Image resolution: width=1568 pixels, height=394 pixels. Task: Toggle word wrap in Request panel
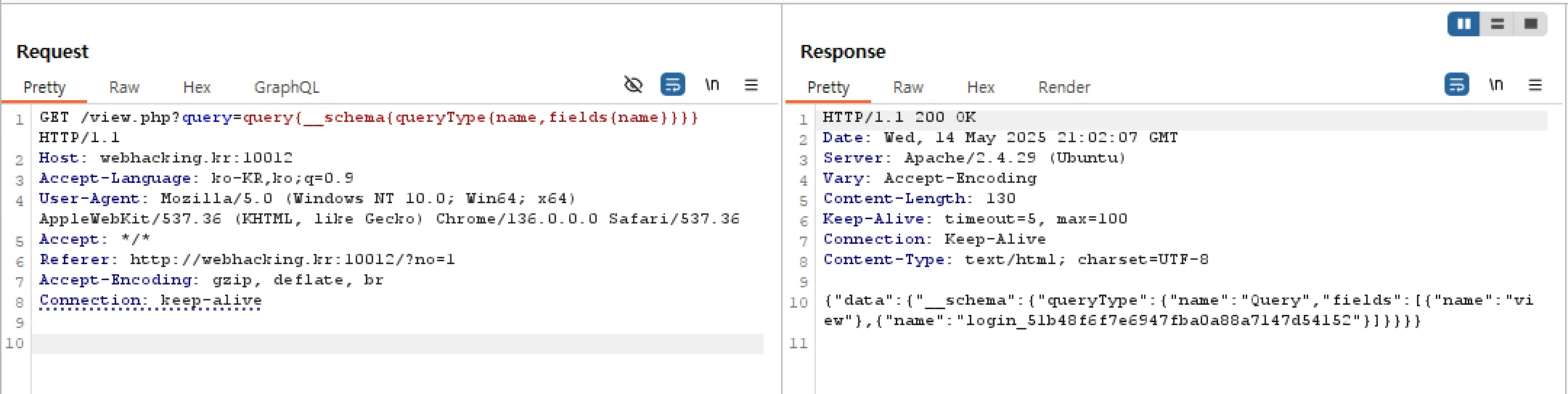[x=673, y=85]
